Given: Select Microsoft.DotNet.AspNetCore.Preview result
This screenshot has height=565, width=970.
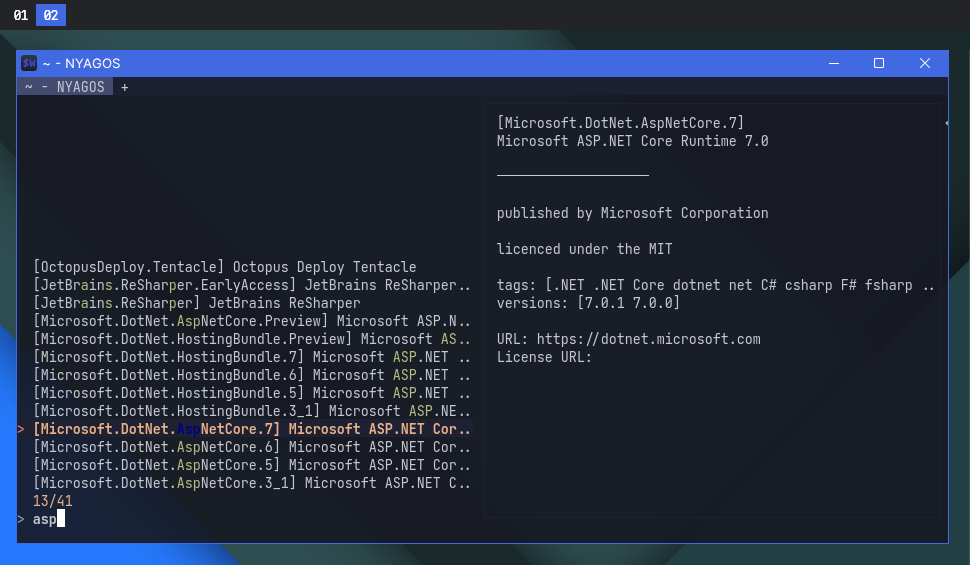Looking at the screenshot, I should click(x=250, y=321).
